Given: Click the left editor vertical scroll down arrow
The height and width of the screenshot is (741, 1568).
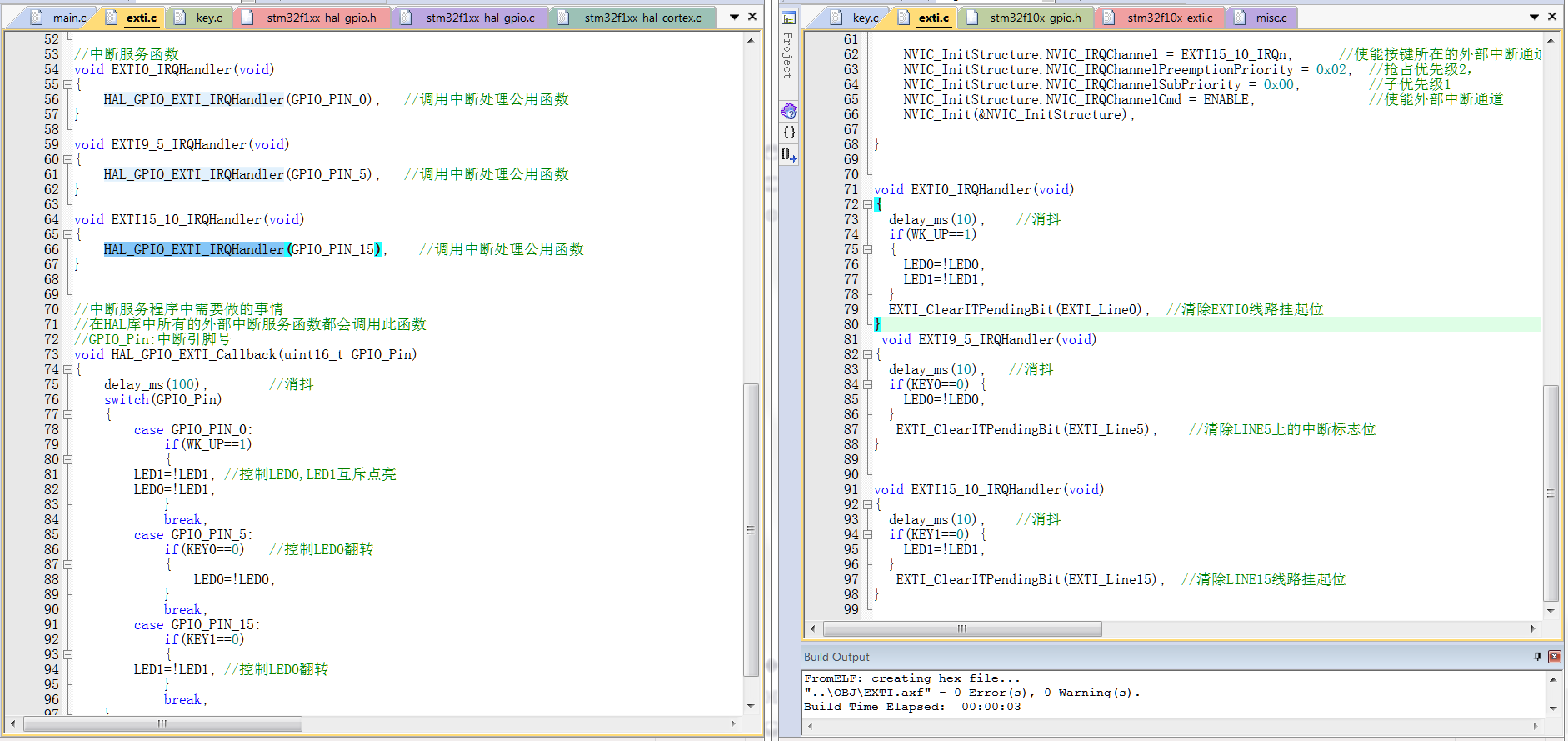Looking at the screenshot, I should pos(751,706).
